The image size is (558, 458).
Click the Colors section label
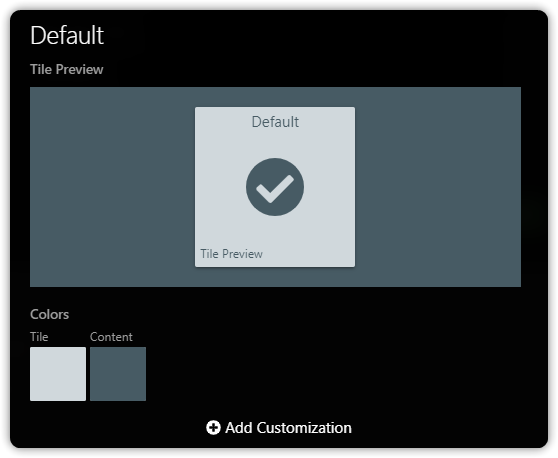coord(49,314)
